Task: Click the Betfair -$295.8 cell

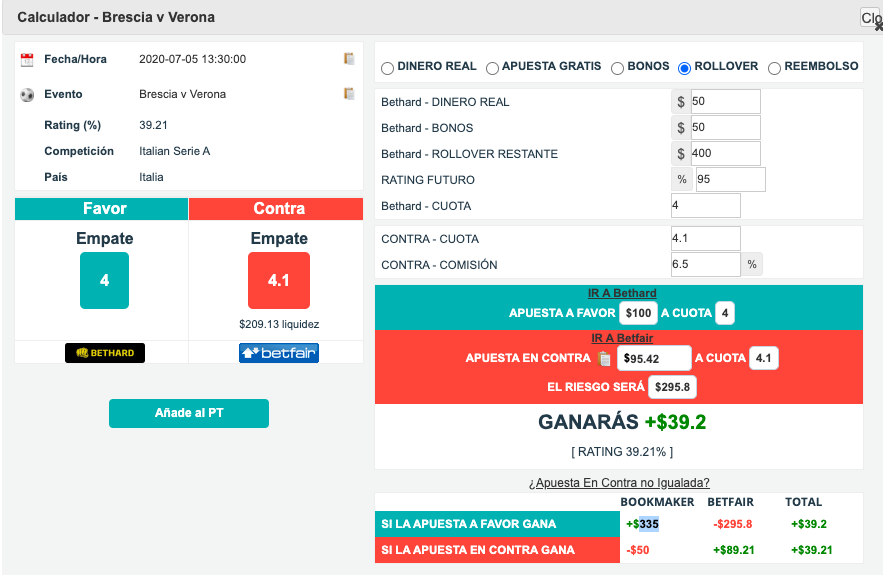Action: coord(733,524)
